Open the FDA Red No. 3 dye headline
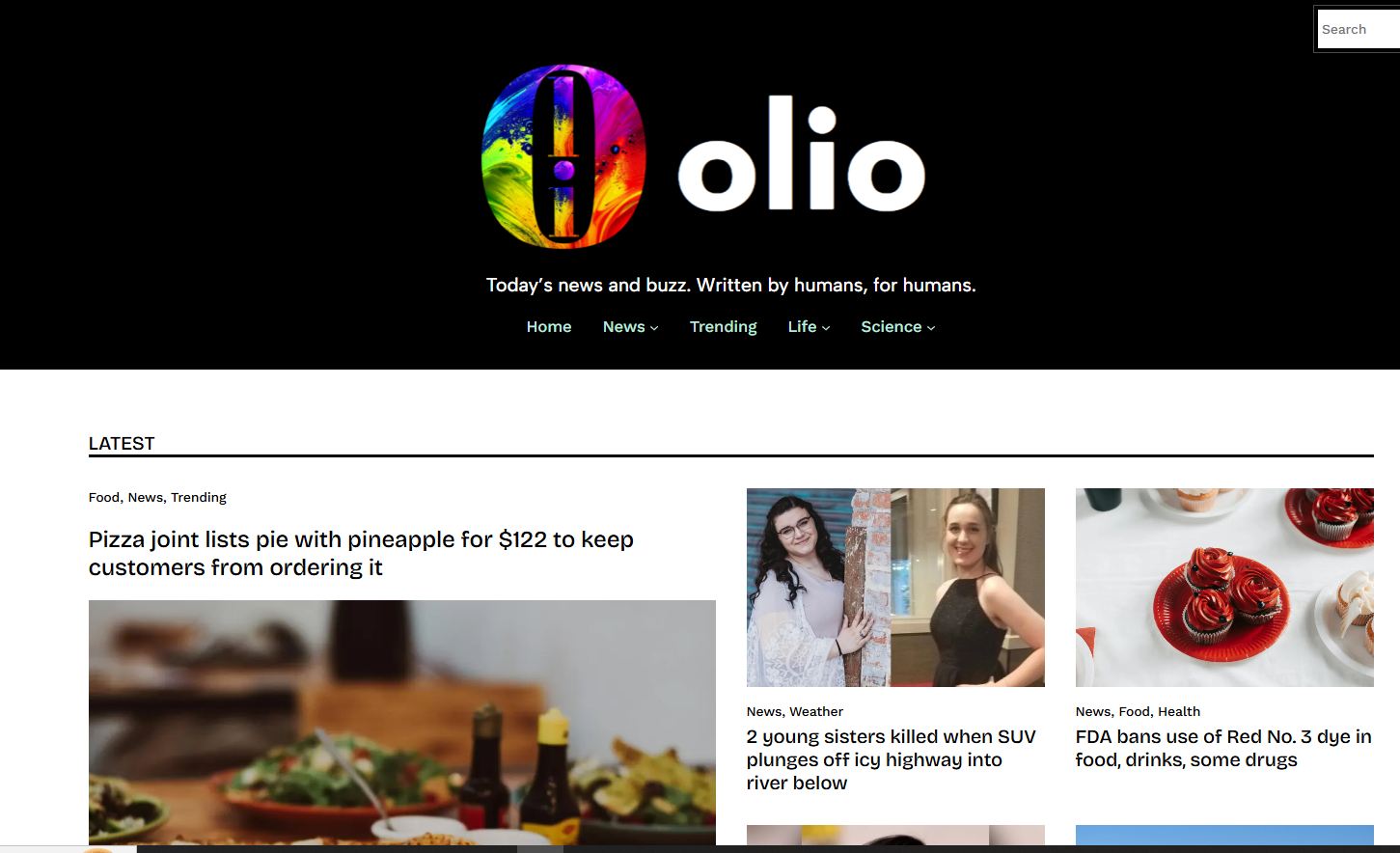1400x853 pixels. [1223, 748]
